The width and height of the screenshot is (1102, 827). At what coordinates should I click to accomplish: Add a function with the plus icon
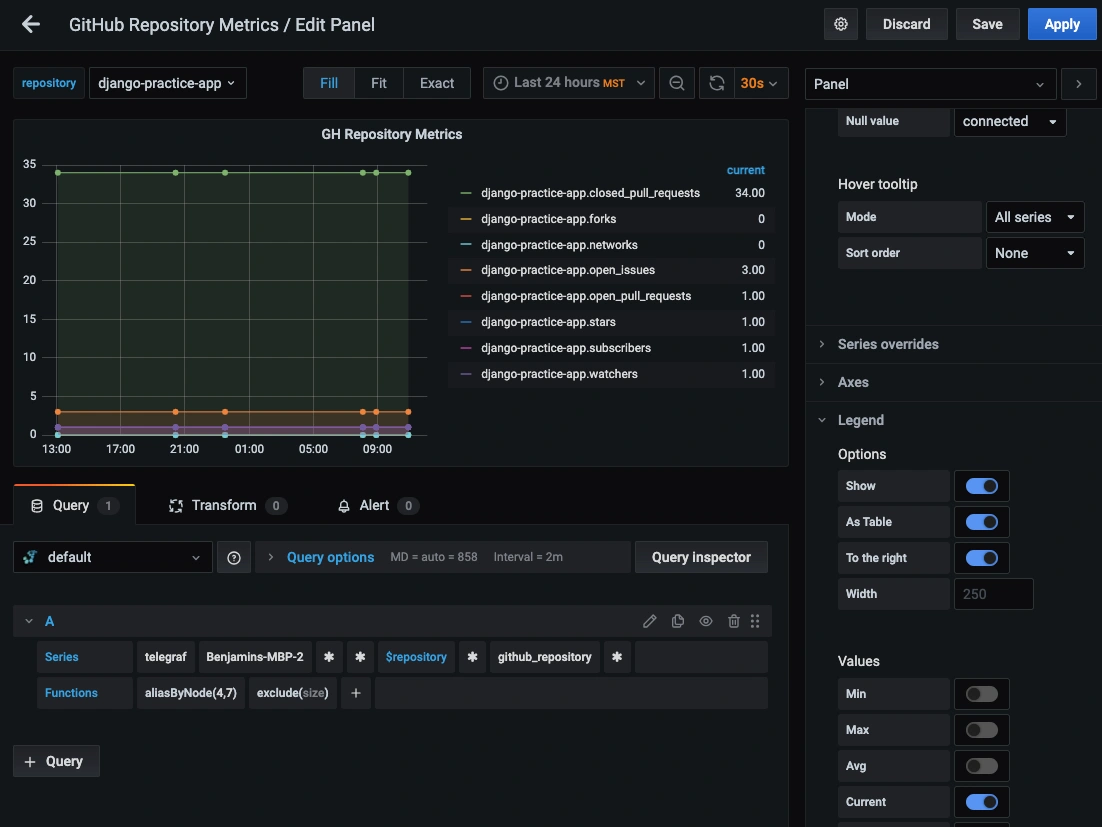tap(356, 693)
